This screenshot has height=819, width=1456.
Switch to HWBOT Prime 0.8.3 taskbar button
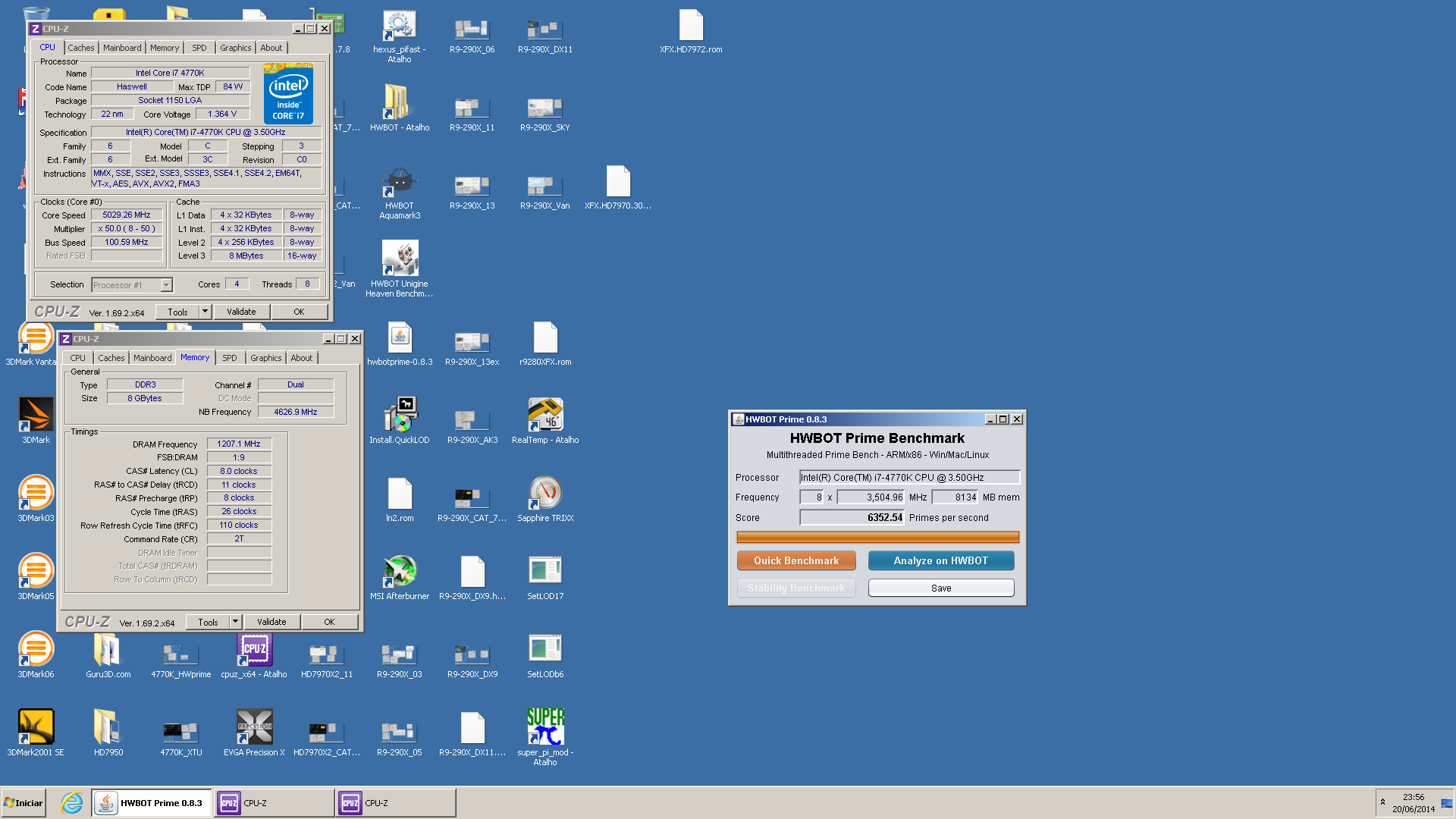[x=152, y=803]
